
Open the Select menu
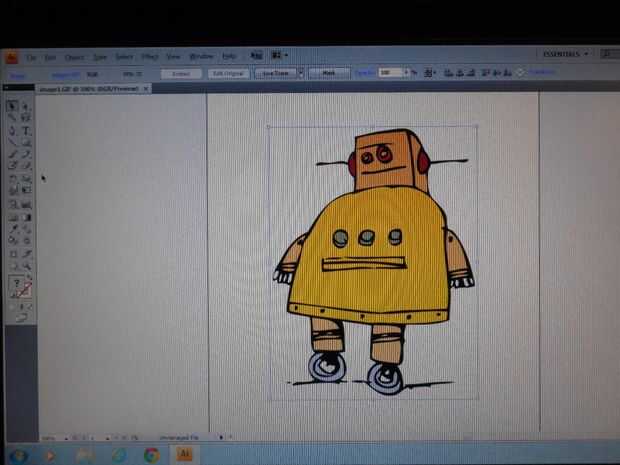pyautogui.click(x=124, y=57)
